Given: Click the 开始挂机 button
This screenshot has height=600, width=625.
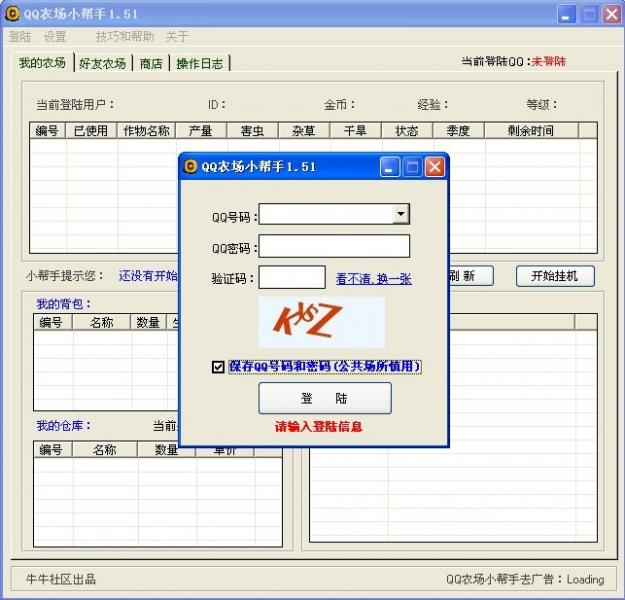Looking at the screenshot, I should pos(555,276).
